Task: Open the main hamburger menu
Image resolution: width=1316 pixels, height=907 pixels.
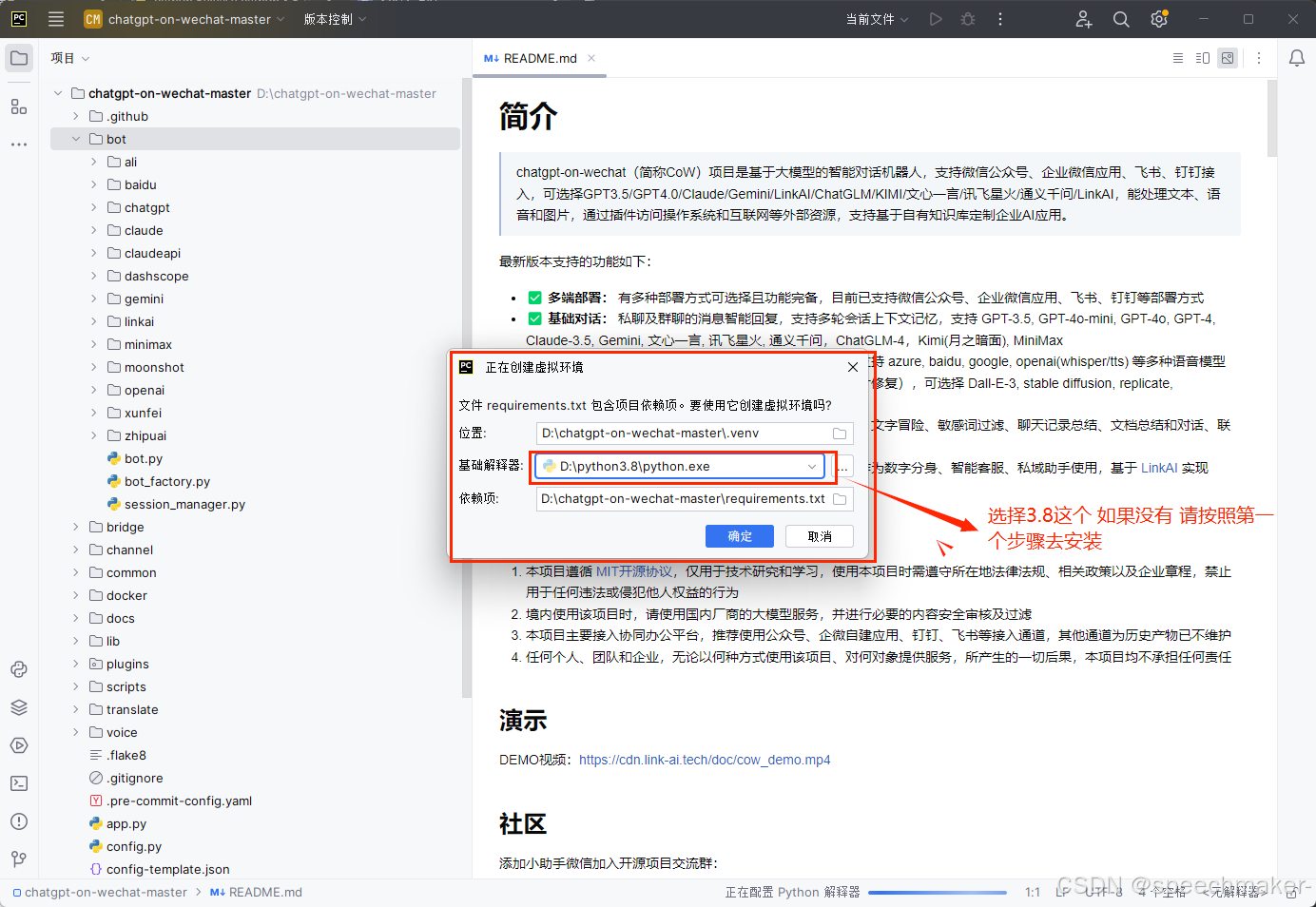Action: coord(56,19)
